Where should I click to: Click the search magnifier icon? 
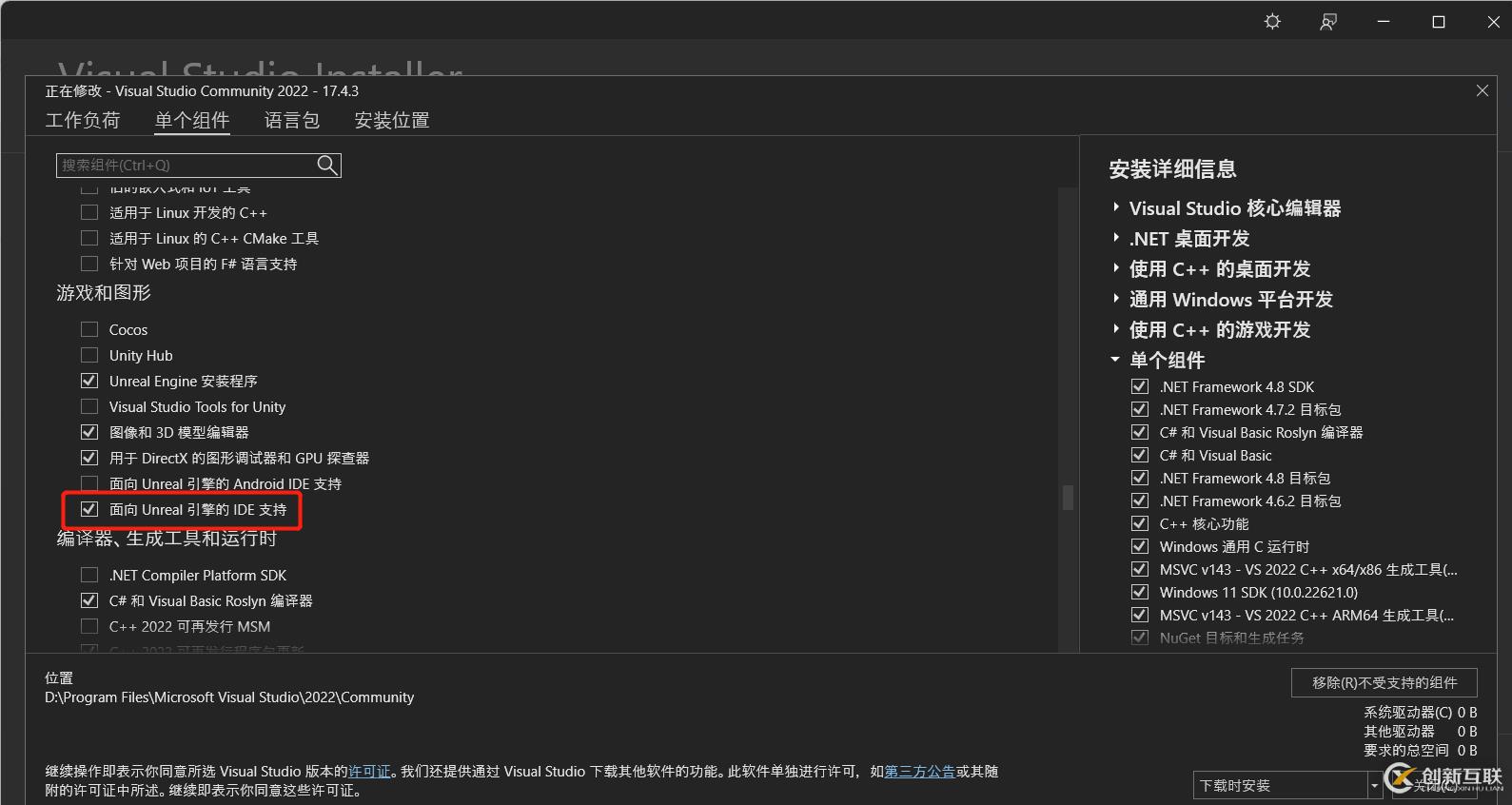click(326, 166)
